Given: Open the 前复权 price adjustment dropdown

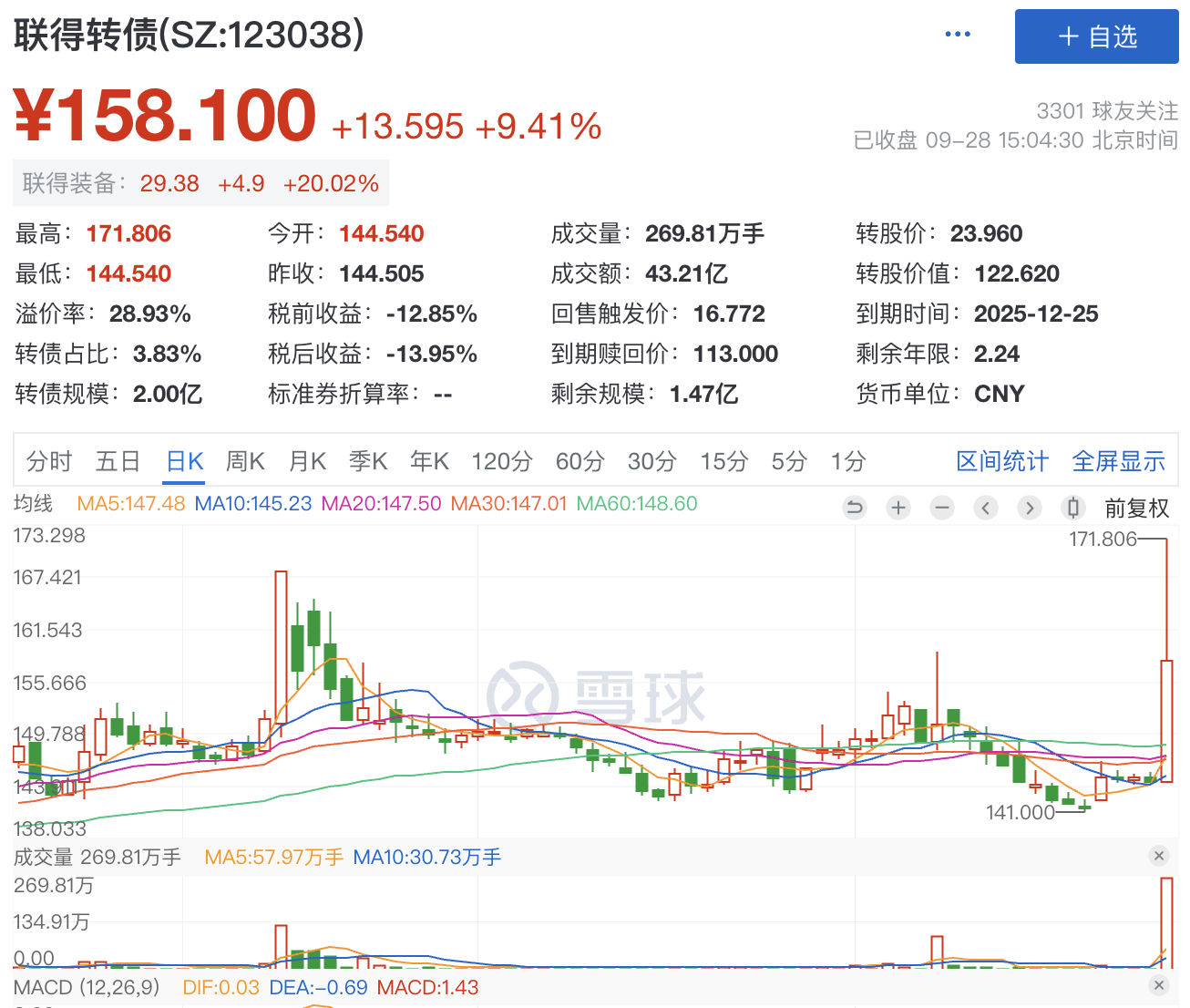Looking at the screenshot, I should [1136, 509].
